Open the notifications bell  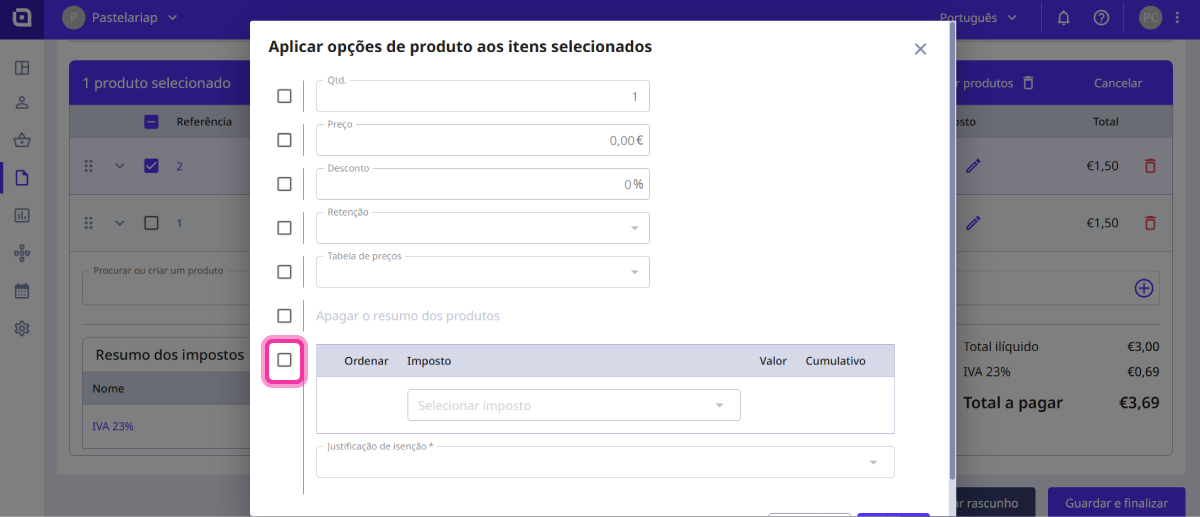(1064, 18)
